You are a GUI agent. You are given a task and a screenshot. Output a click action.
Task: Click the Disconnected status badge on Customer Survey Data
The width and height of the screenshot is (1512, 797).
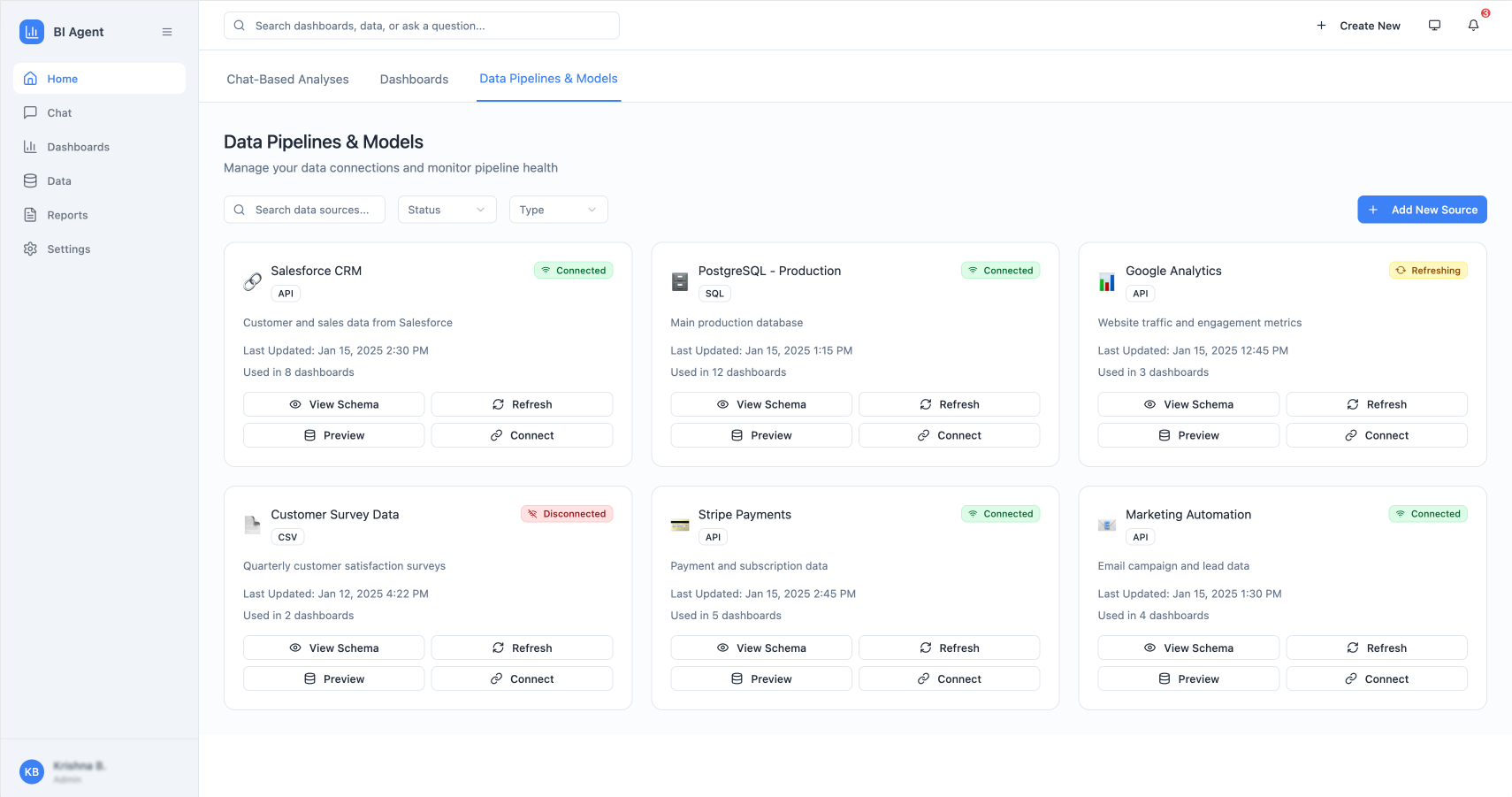point(567,514)
